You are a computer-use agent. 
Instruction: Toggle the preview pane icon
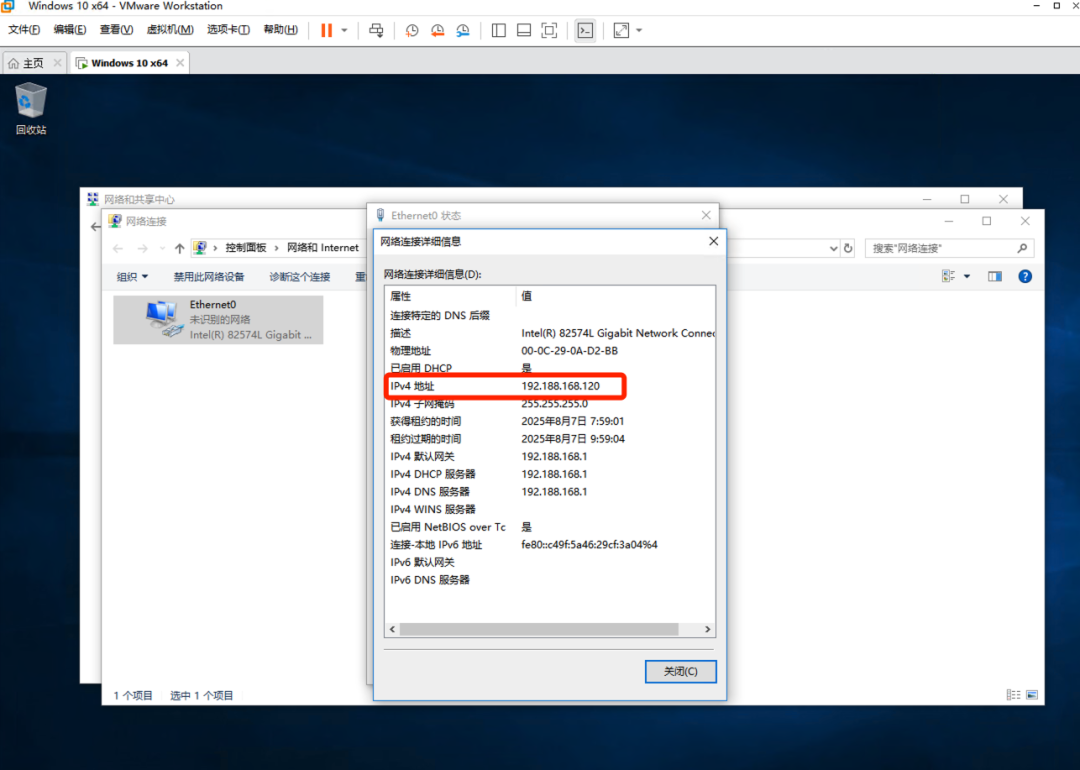pos(995,276)
